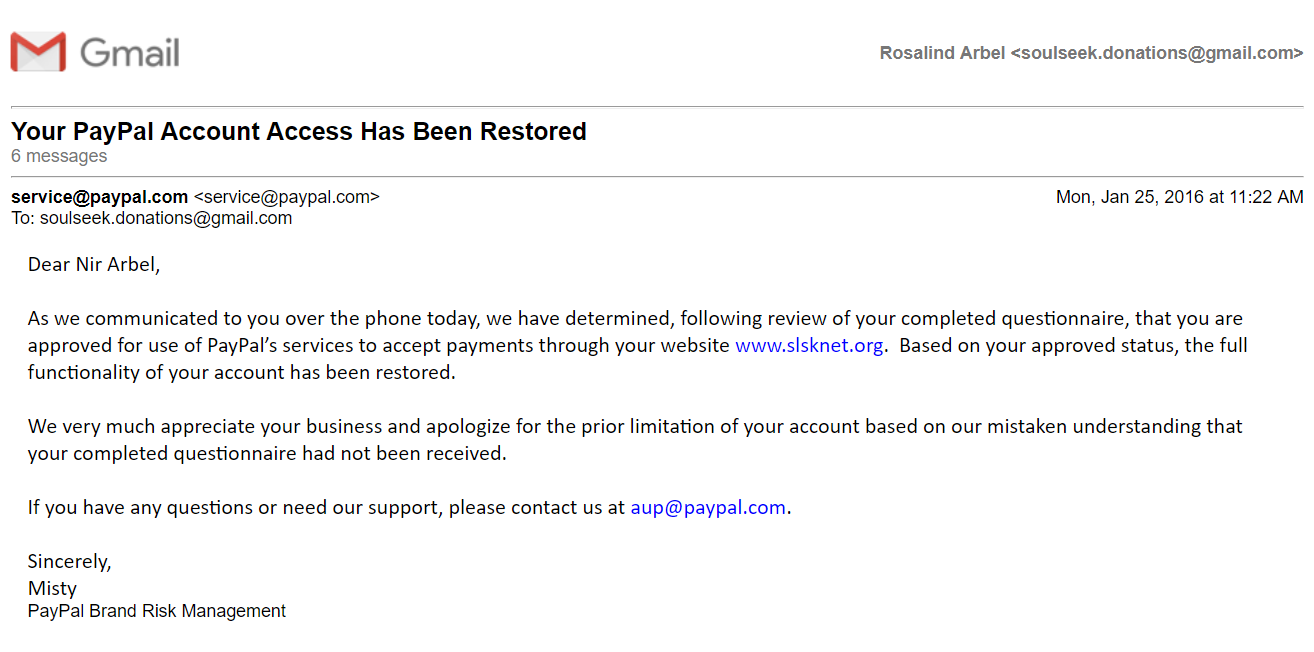Open the aup@paypal.com email link
Viewport: 1314px width, 652px height.
click(x=708, y=507)
